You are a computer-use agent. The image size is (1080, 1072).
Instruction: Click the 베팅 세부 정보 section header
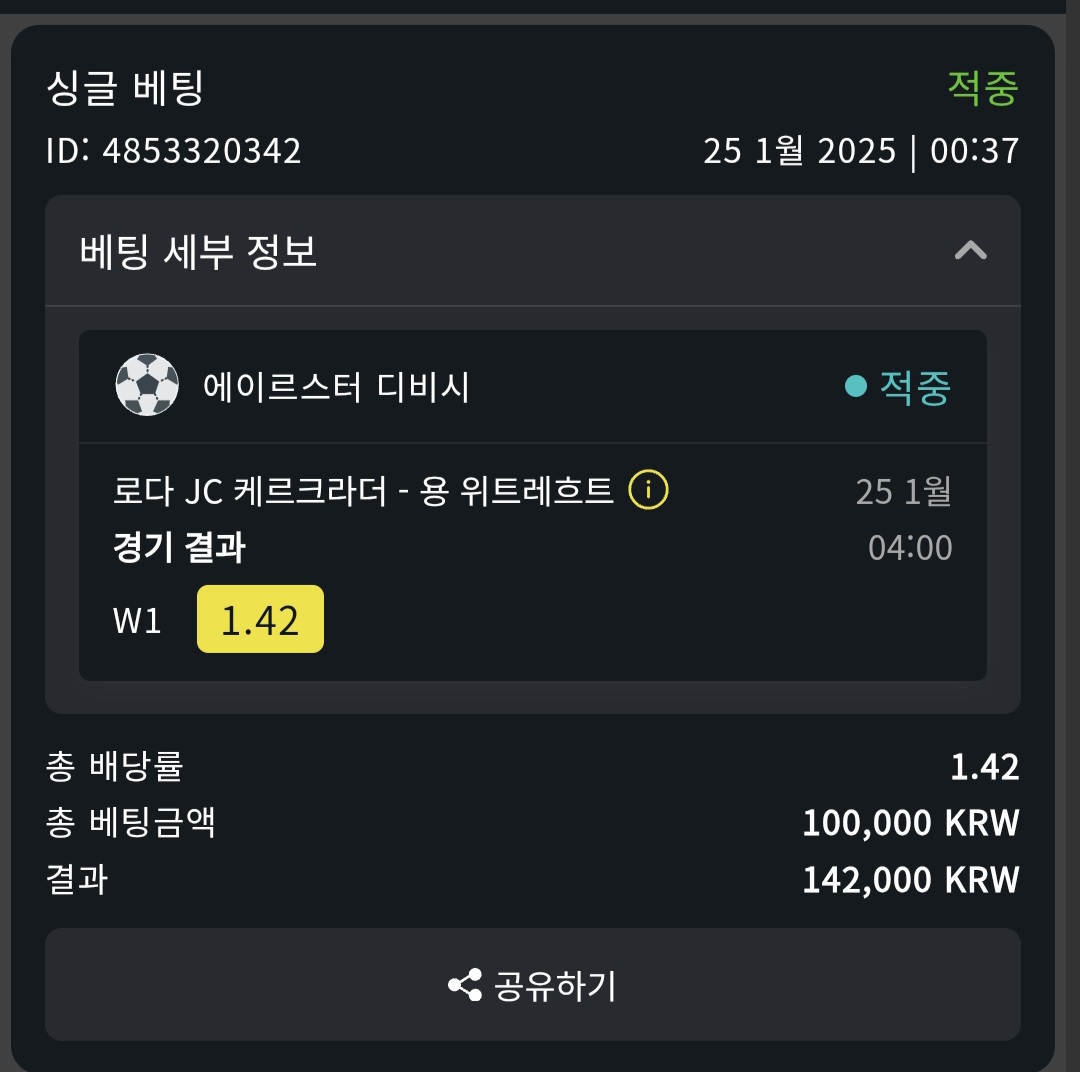tap(532, 251)
